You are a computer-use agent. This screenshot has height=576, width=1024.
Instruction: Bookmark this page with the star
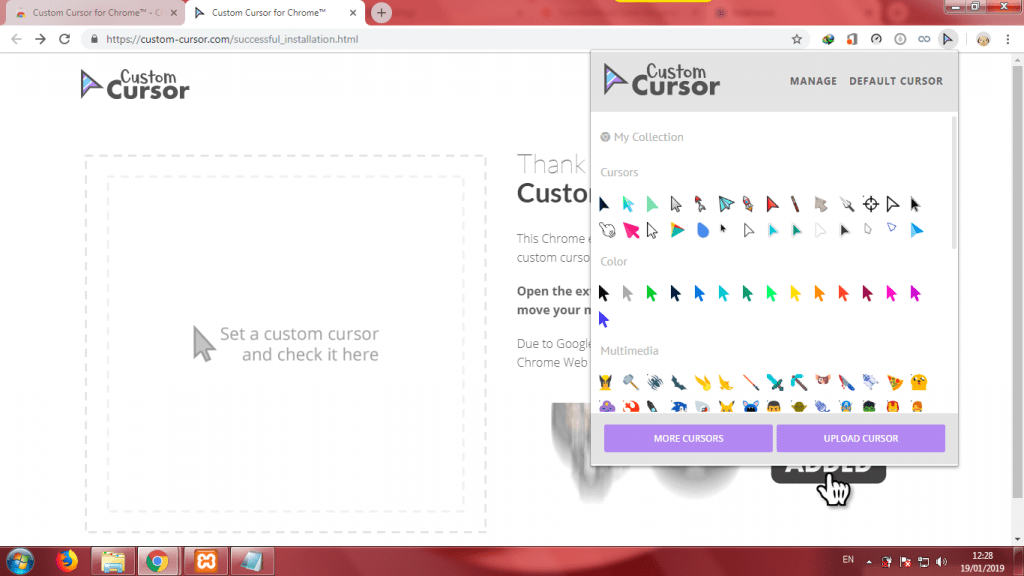797,39
